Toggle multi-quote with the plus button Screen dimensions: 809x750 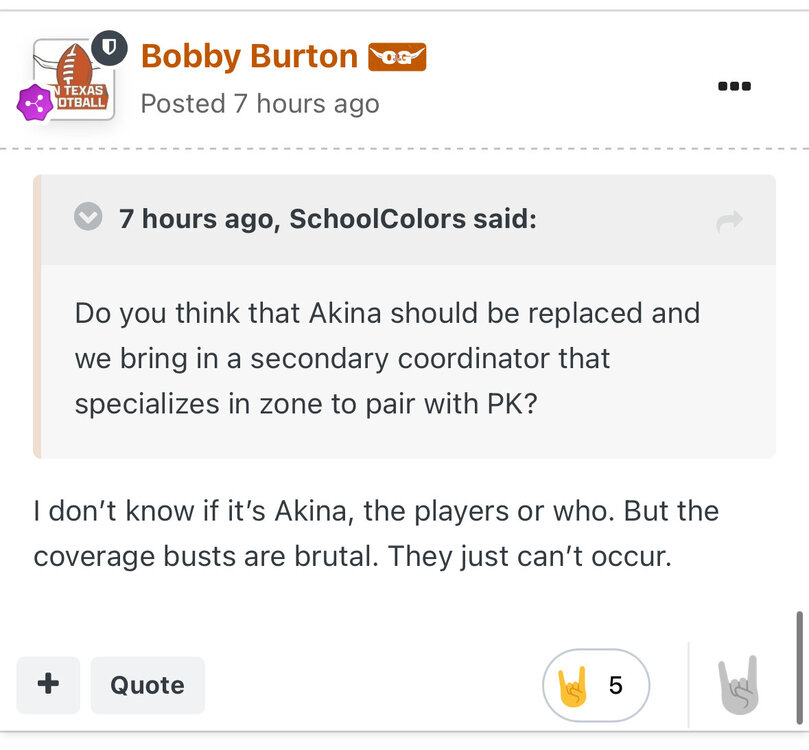(48, 685)
